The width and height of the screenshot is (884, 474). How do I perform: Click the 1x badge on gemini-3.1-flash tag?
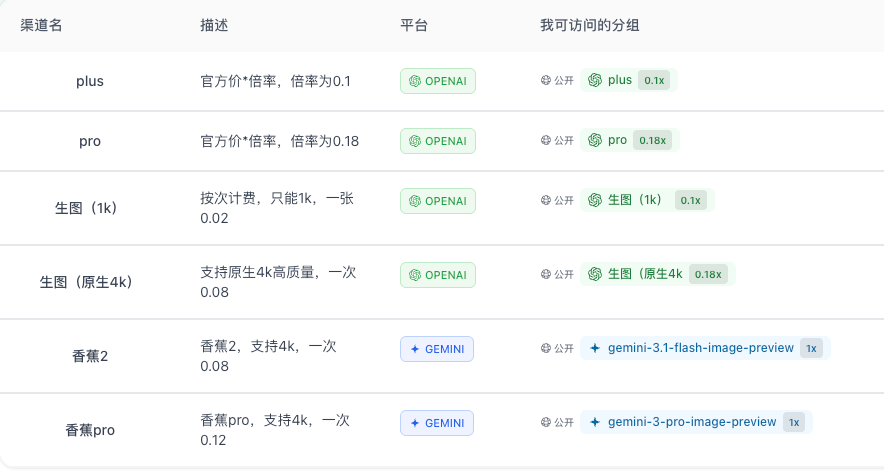(811, 348)
